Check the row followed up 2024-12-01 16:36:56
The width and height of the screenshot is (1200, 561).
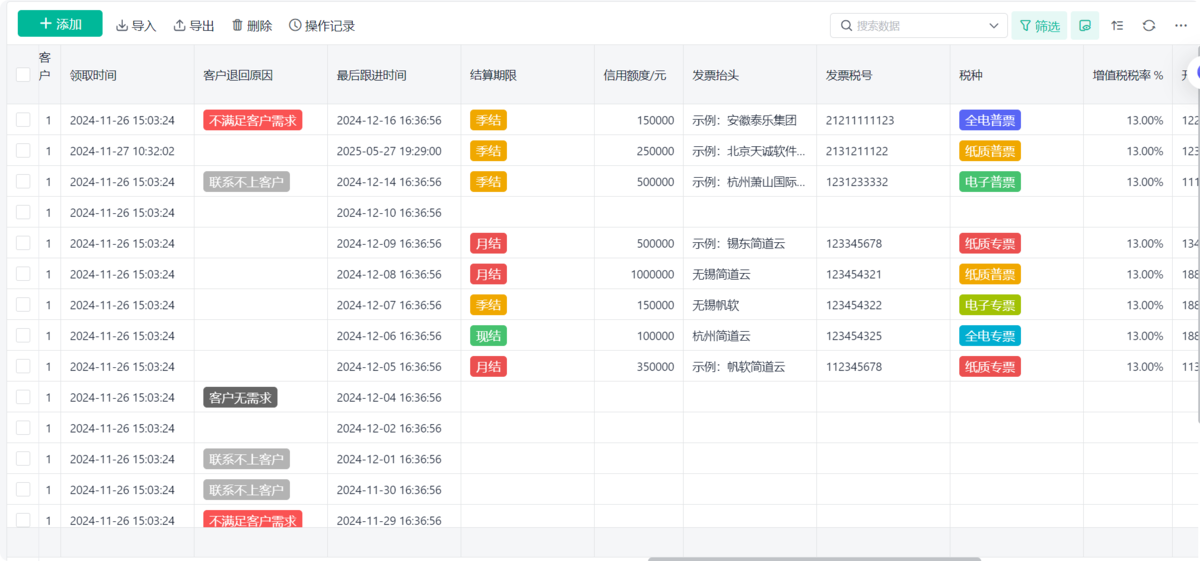pos(23,459)
